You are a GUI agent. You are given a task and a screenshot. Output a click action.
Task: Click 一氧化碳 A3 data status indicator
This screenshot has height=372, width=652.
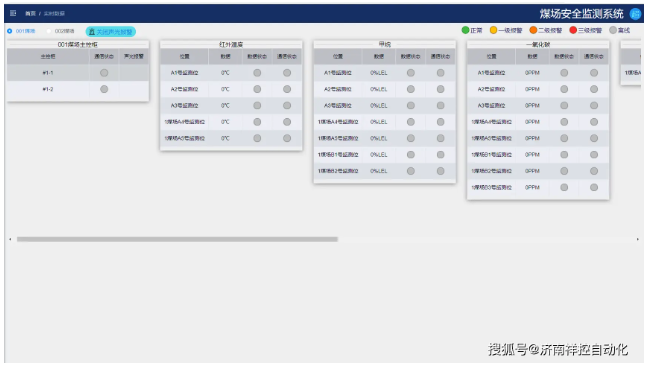564,106
